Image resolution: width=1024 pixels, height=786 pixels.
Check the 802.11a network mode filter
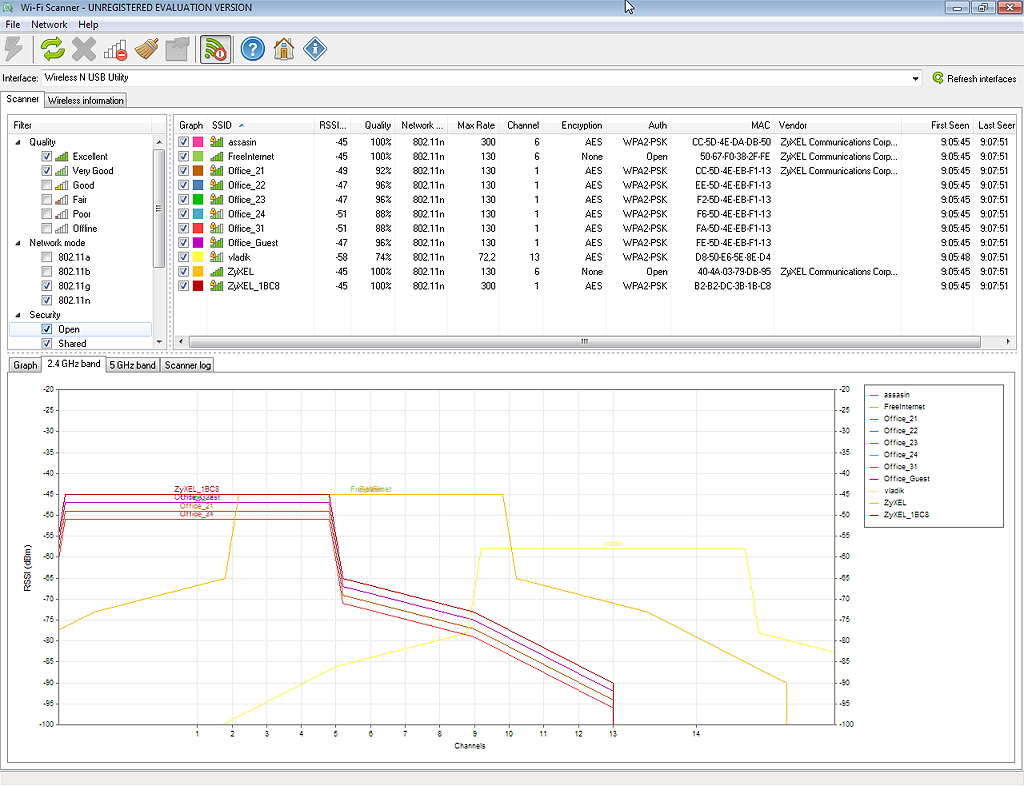click(x=47, y=257)
